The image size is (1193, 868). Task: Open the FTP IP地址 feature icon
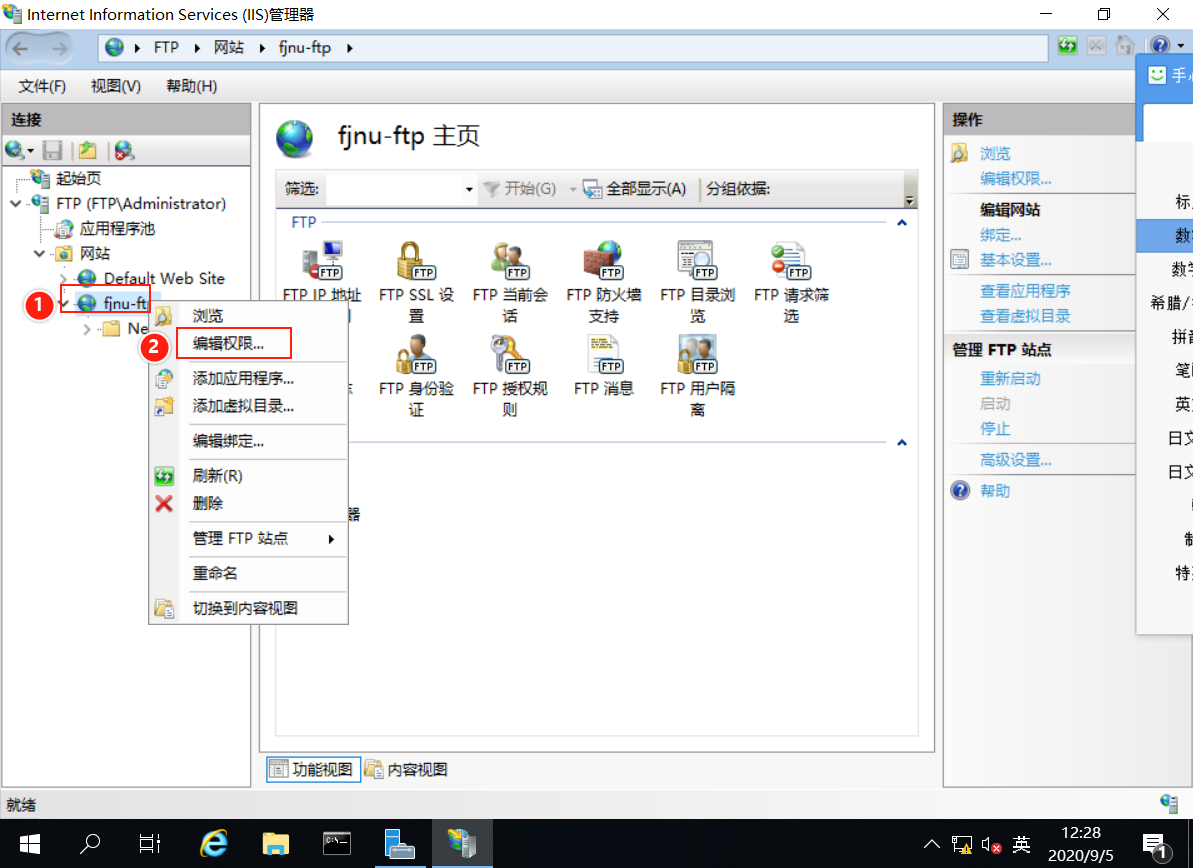pyautogui.click(x=322, y=262)
